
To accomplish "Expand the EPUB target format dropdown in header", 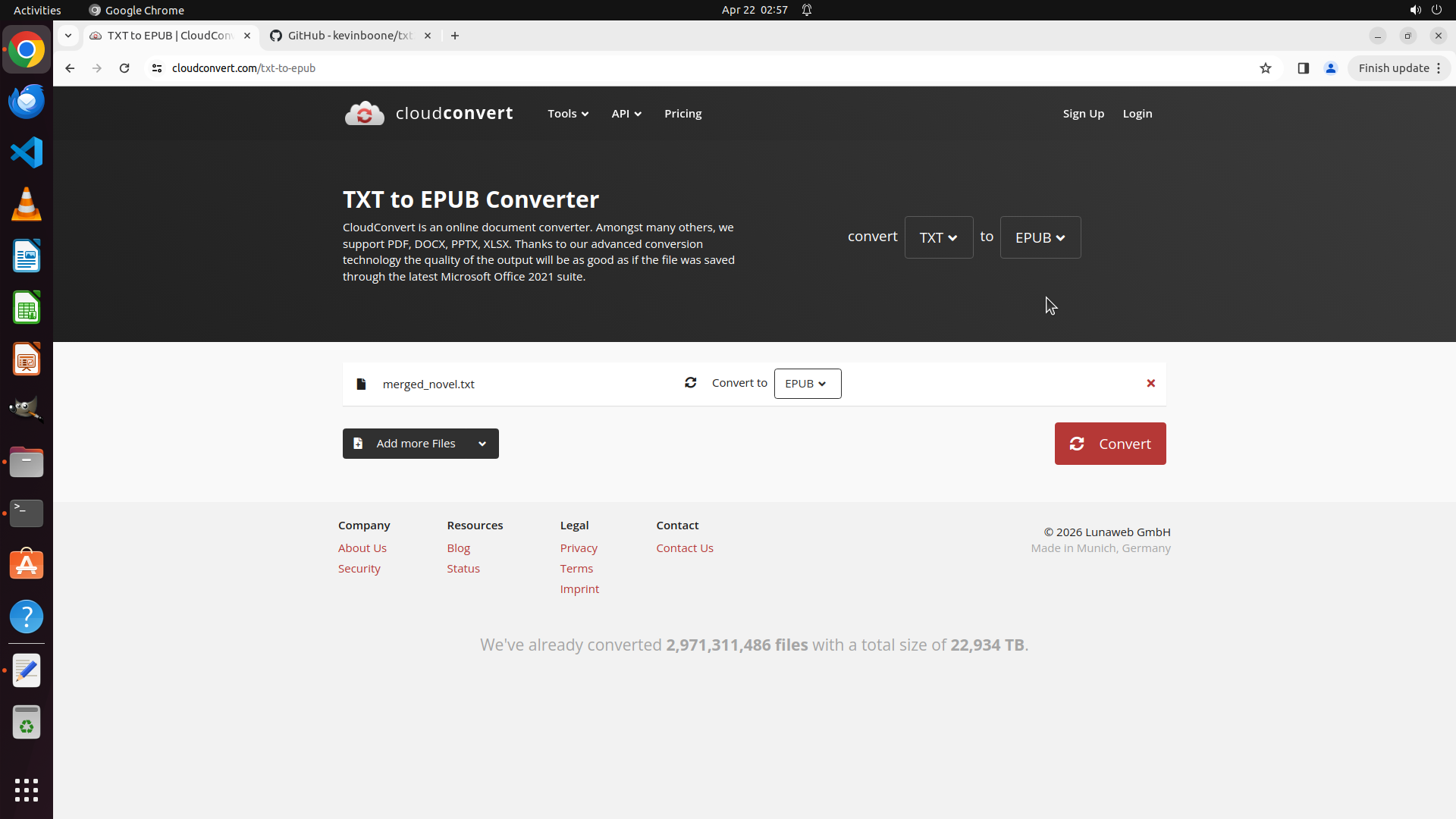I will 1040,237.
